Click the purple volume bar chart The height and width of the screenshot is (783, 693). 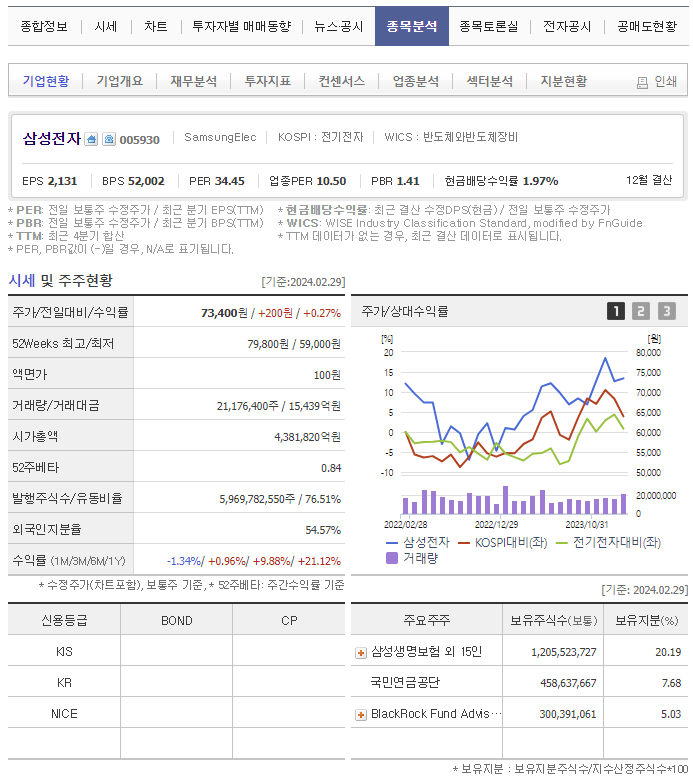click(514, 500)
